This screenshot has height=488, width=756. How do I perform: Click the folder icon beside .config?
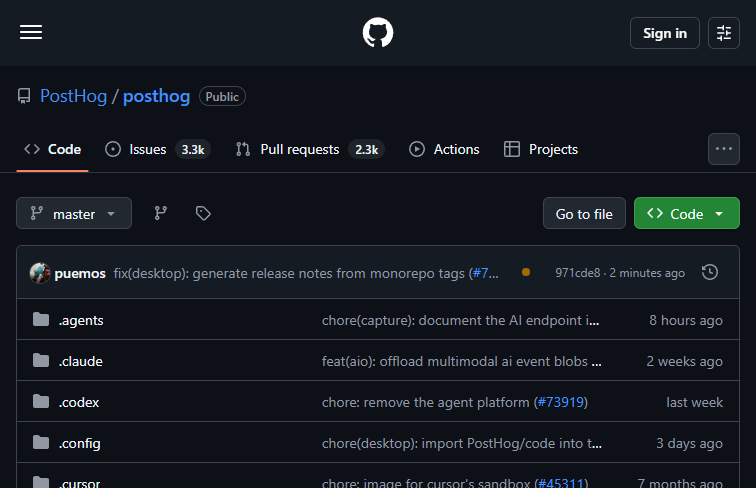click(x=41, y=442)
